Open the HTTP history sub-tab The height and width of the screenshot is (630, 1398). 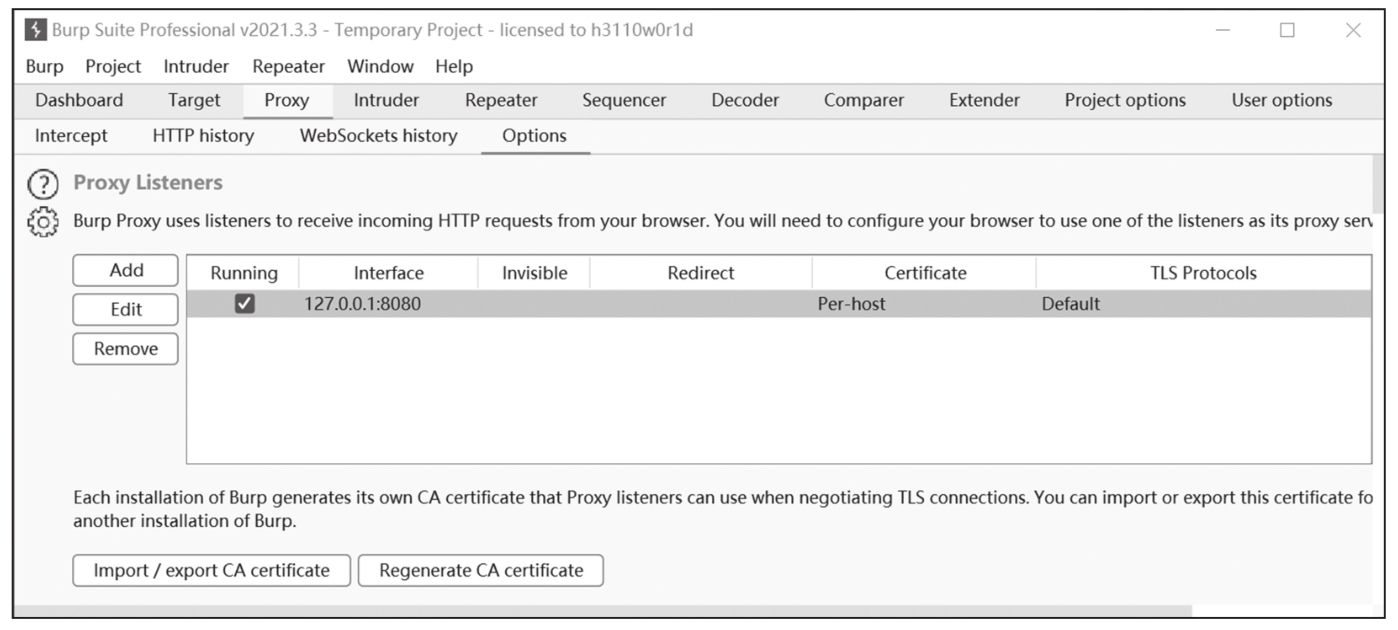[x=203, y=136]
